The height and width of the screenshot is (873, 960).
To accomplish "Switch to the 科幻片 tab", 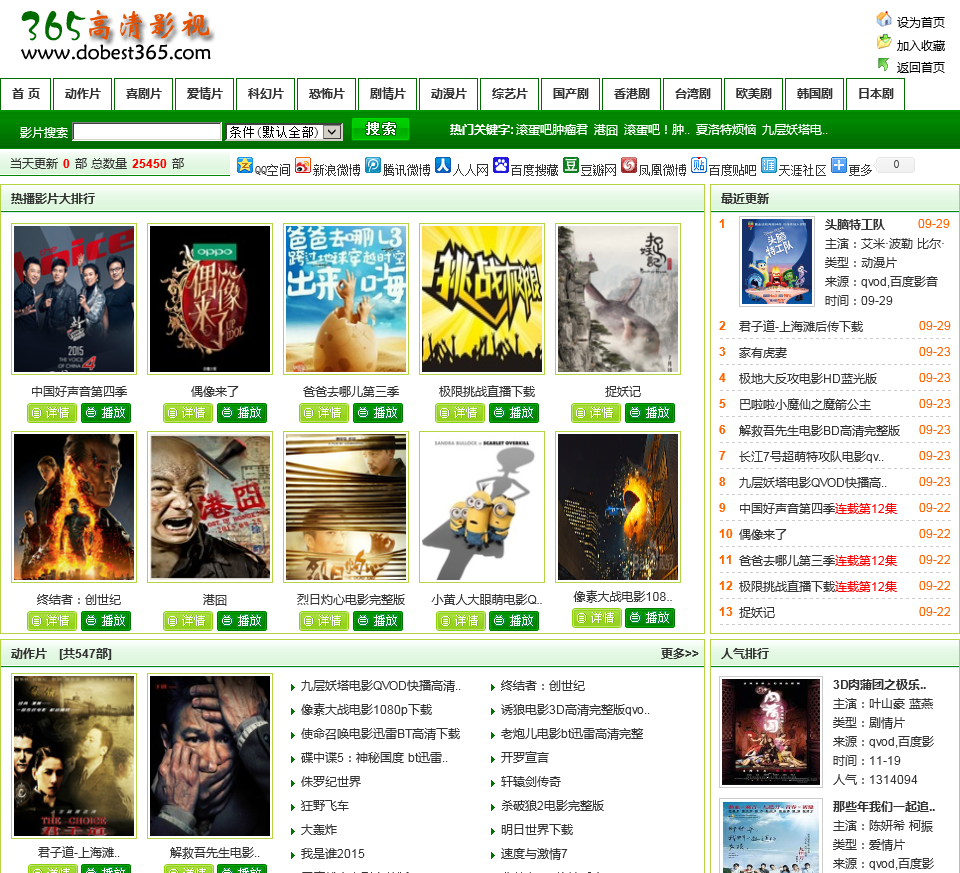I will click(x=265, y=94).
